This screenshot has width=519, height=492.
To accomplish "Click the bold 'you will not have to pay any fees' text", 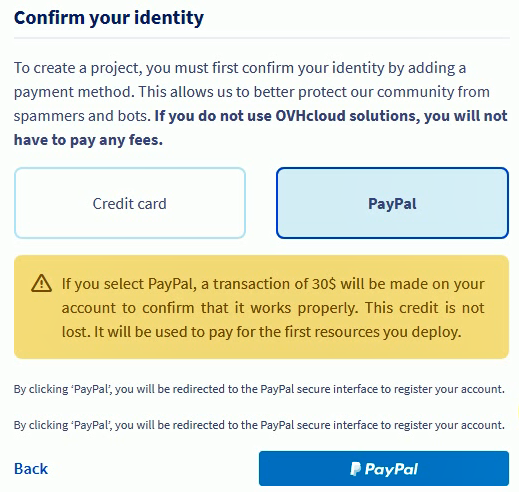I will click(261, 128).
